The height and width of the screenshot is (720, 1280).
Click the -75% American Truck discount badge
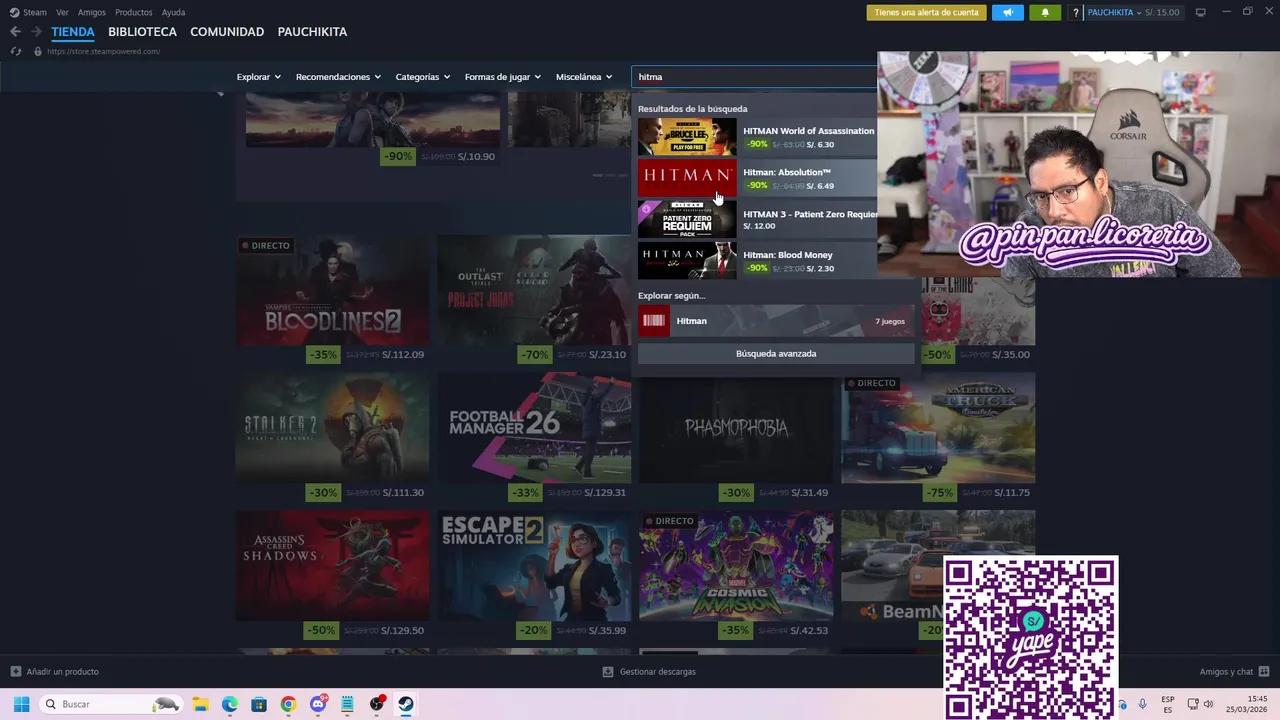click(939, 493)
